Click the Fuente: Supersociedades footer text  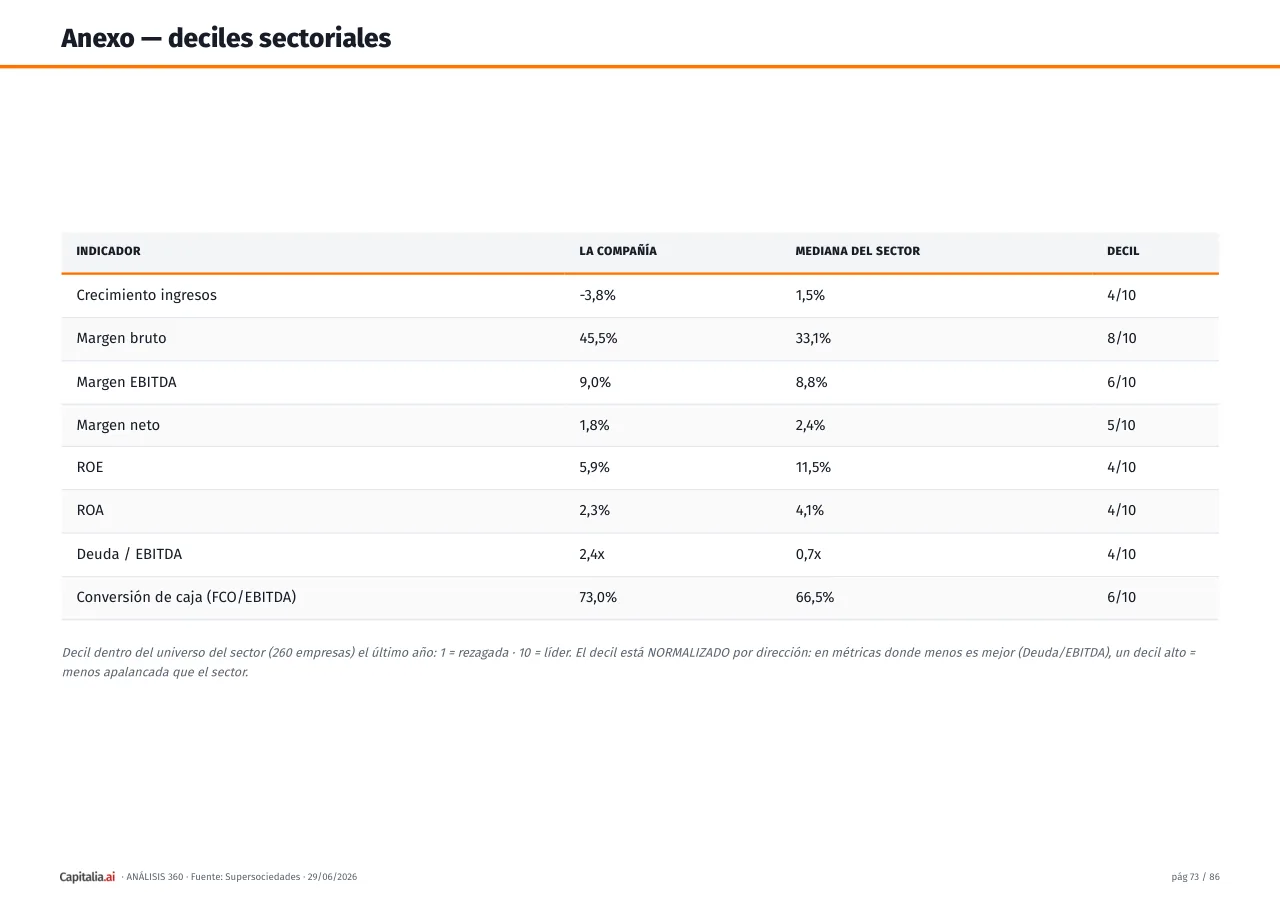pyautogui.click(x=245, y=877)
